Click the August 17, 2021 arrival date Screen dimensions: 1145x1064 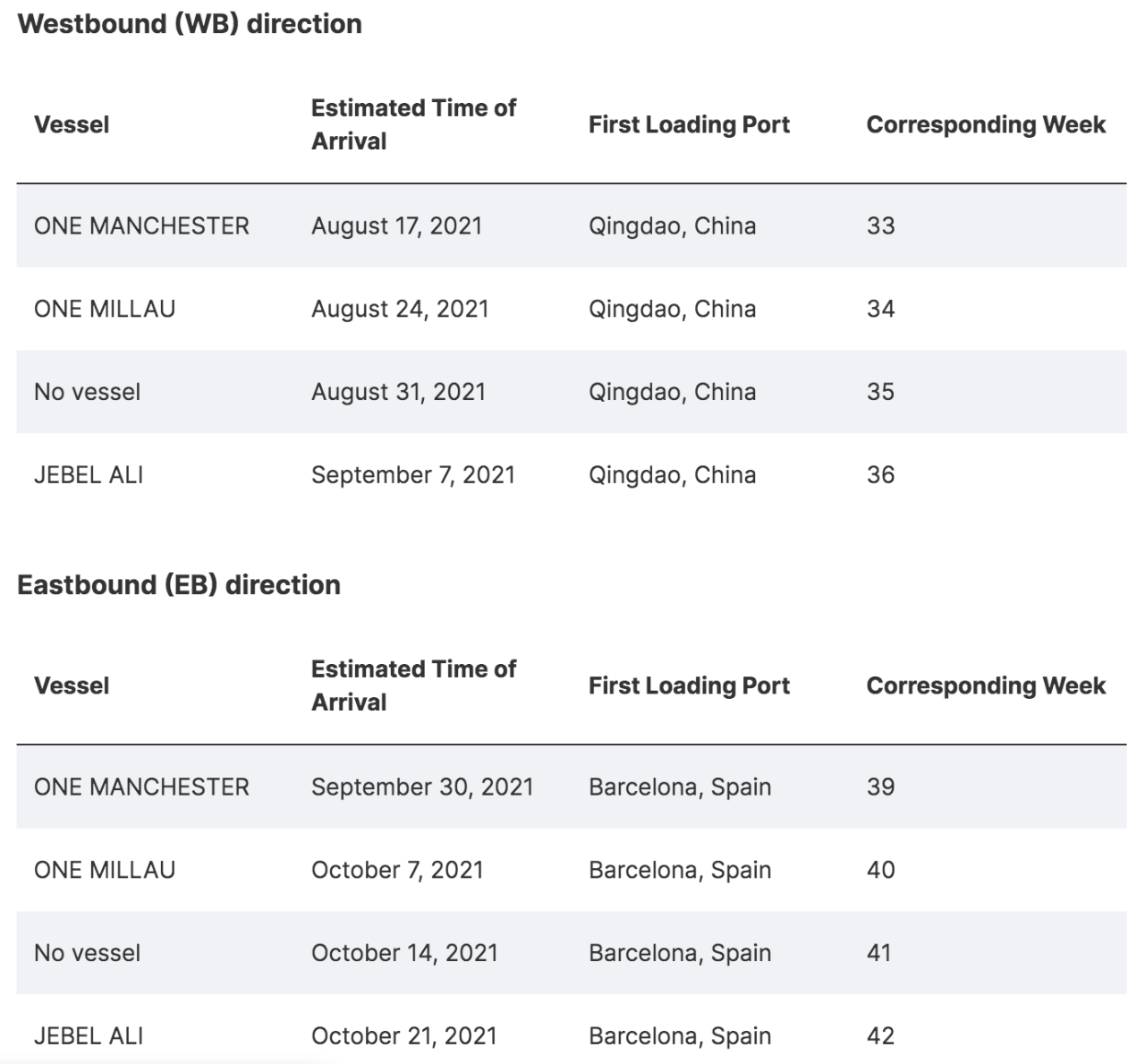click(396, 226)
